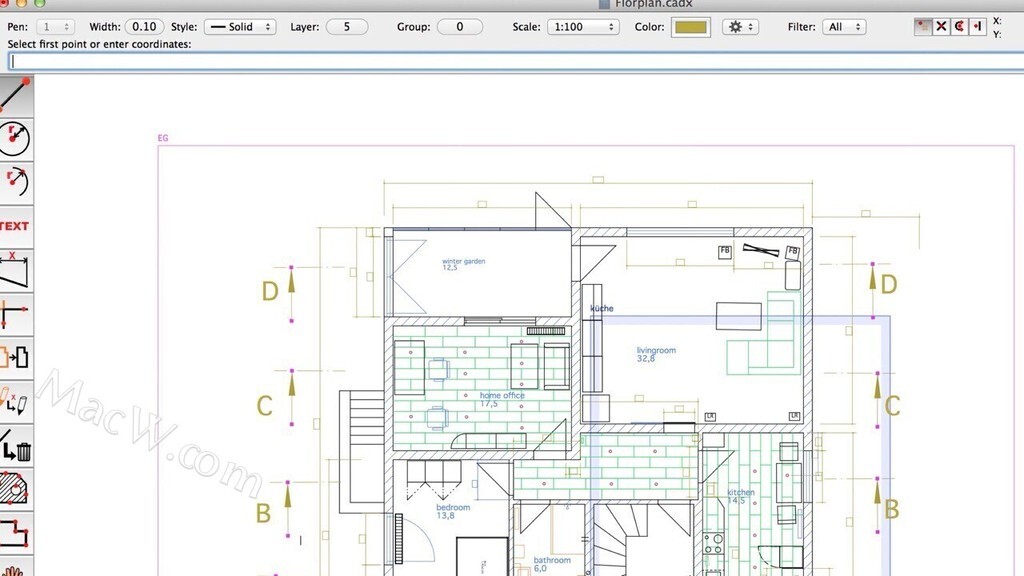Toggle the snap to endpoint button
This screenshot has width=1024, height=576.
(977, 27)
